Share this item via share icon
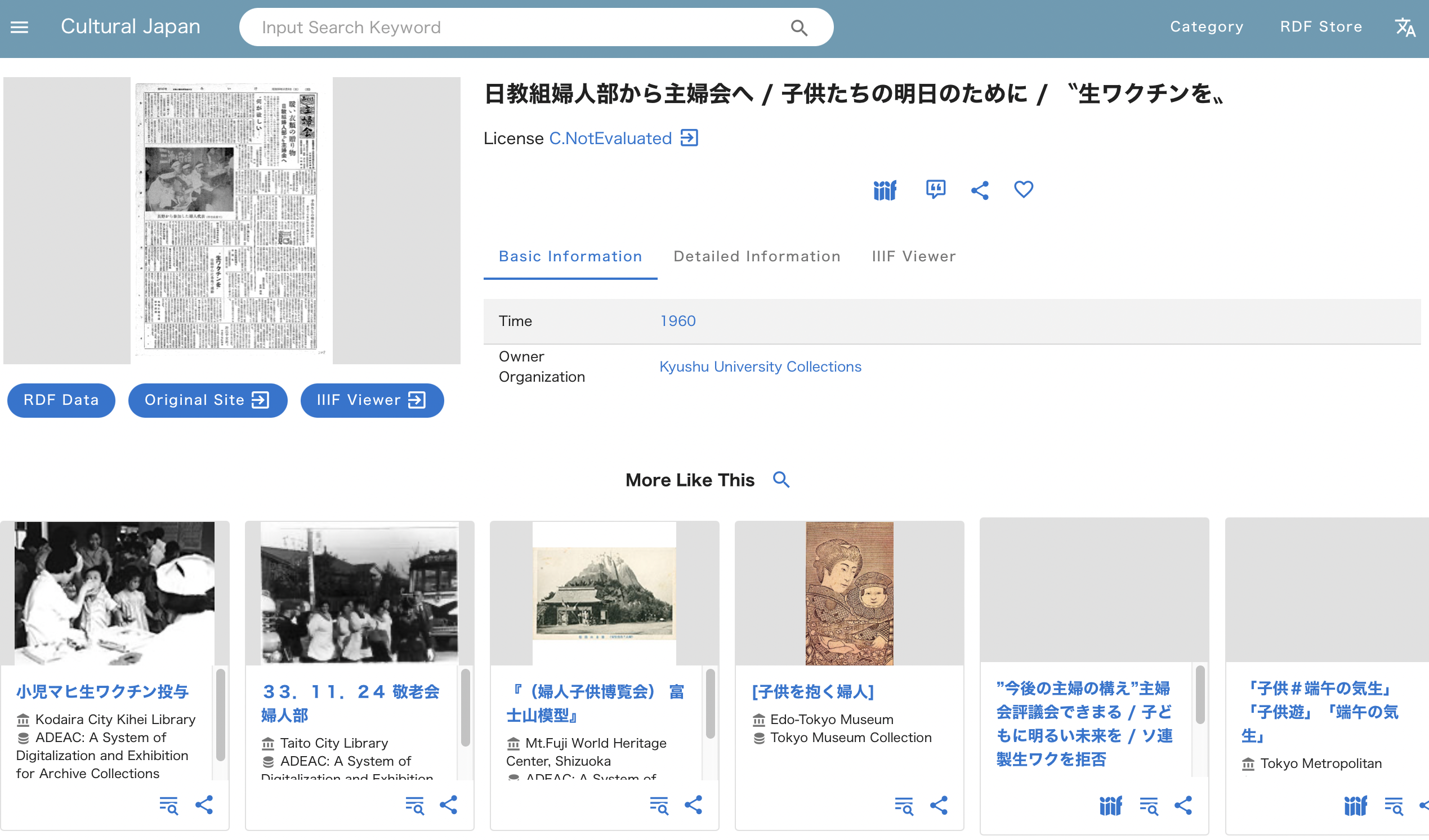Viewport: 1429px width, 840px height. coord(979,189)
